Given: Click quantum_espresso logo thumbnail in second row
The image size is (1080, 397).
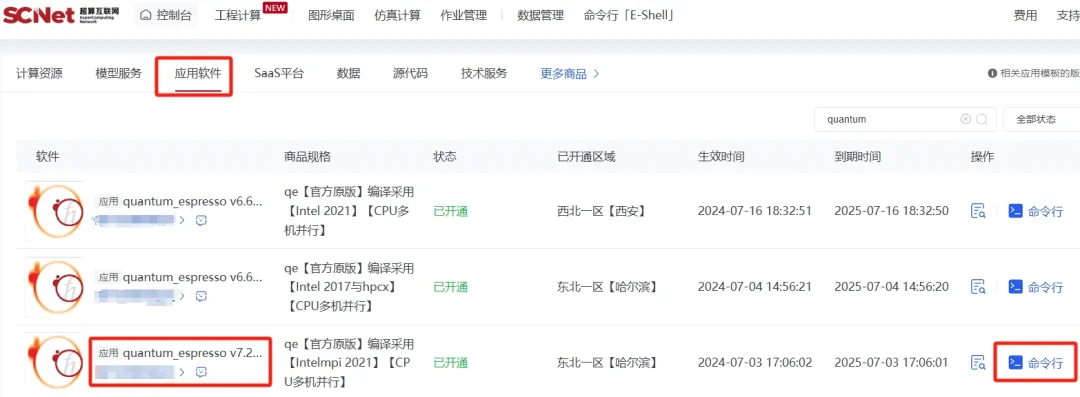Looking at the screenshot, I should (54, 287).
